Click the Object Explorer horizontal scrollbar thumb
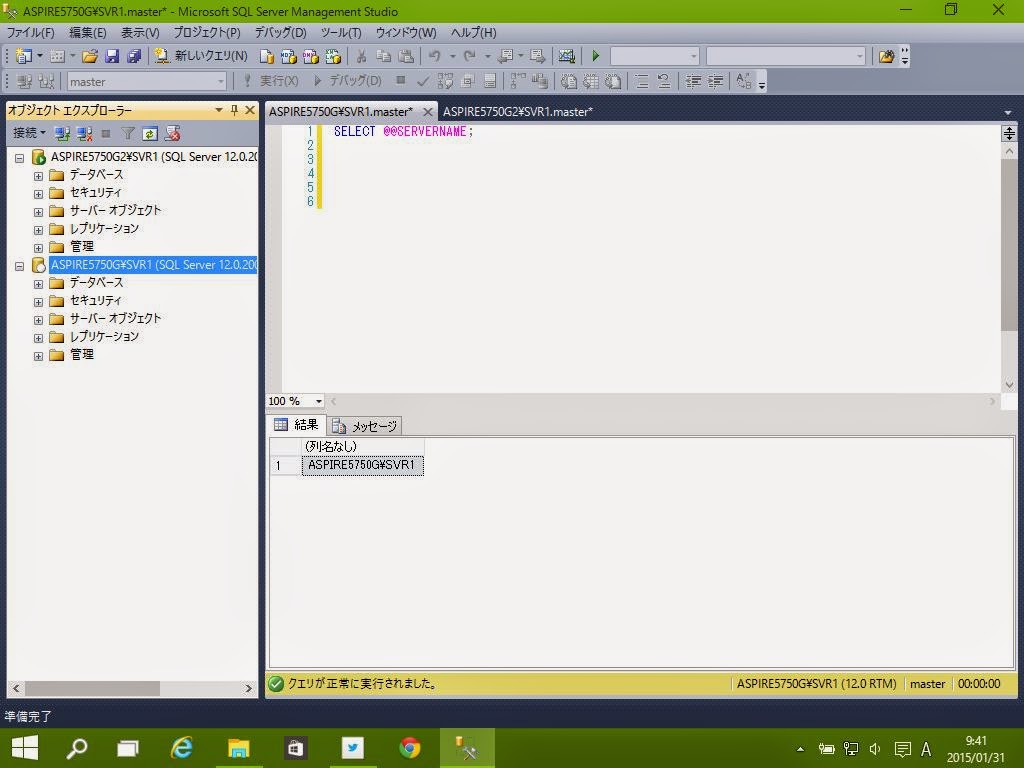 click(x=92, y=688)
